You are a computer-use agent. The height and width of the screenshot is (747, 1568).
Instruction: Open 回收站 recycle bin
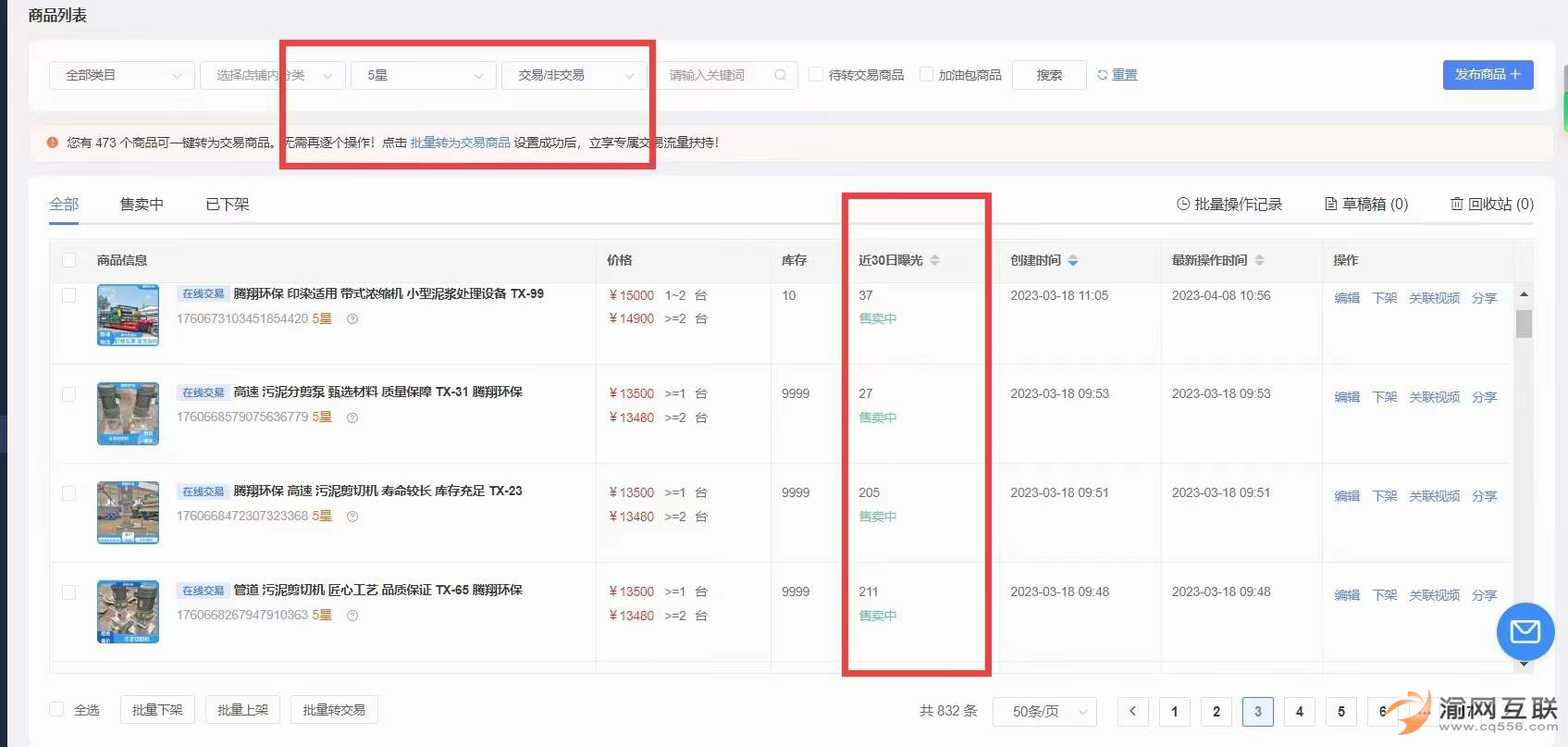point(1491,204)
